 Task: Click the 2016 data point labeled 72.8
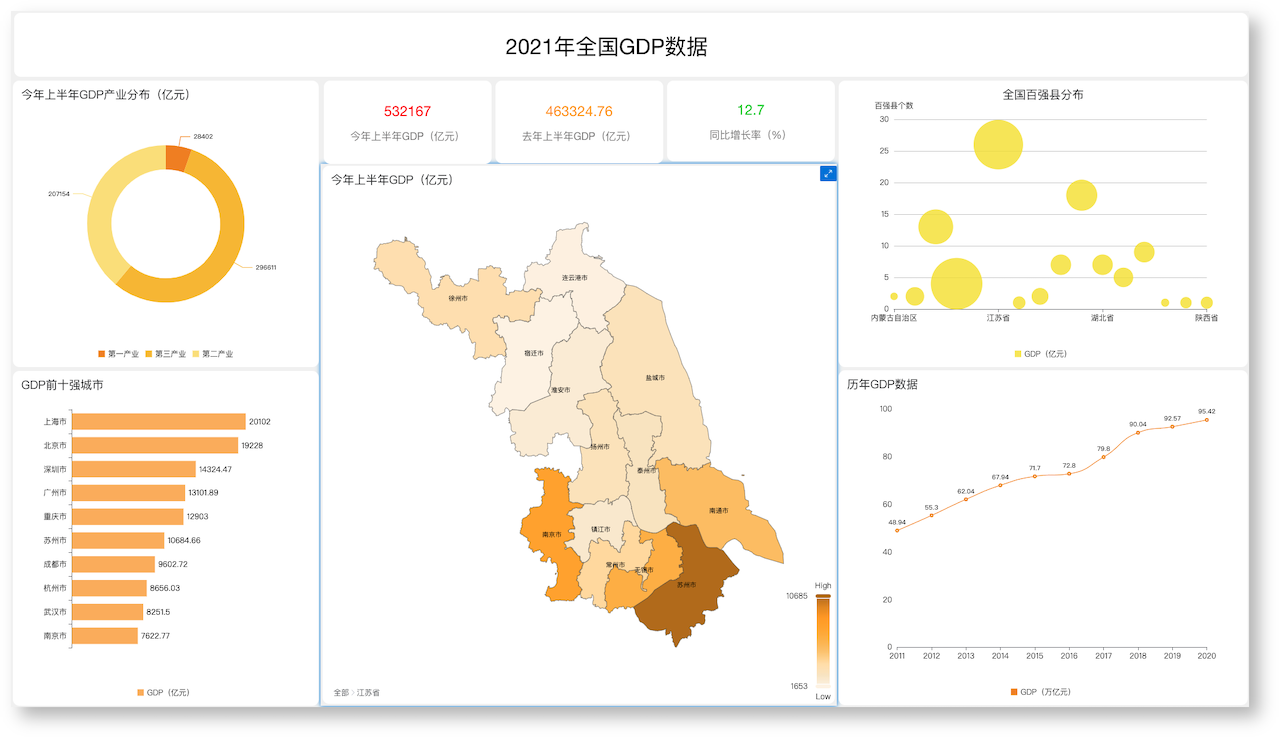coord(1069,473)
